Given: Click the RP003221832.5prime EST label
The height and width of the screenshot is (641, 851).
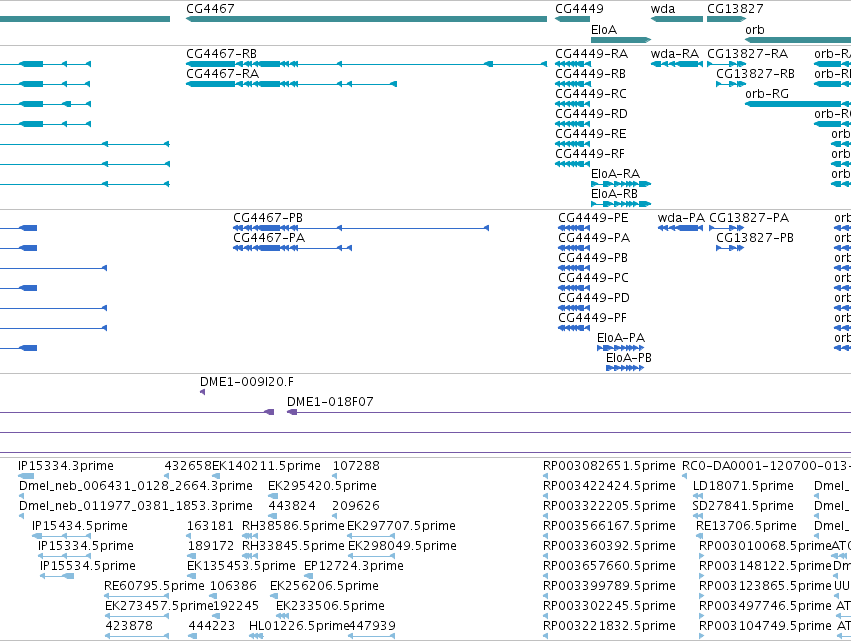Looking at the screenshot, I should click(x=609, y=627).
